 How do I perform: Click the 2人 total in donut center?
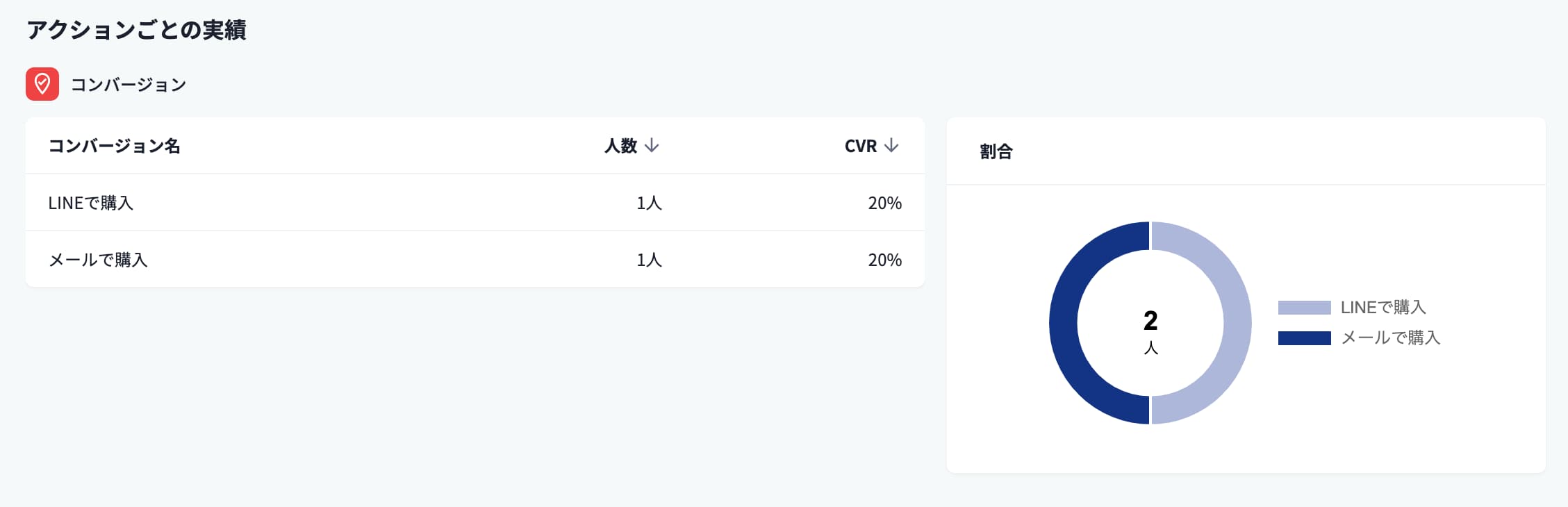coord(1150,329)
